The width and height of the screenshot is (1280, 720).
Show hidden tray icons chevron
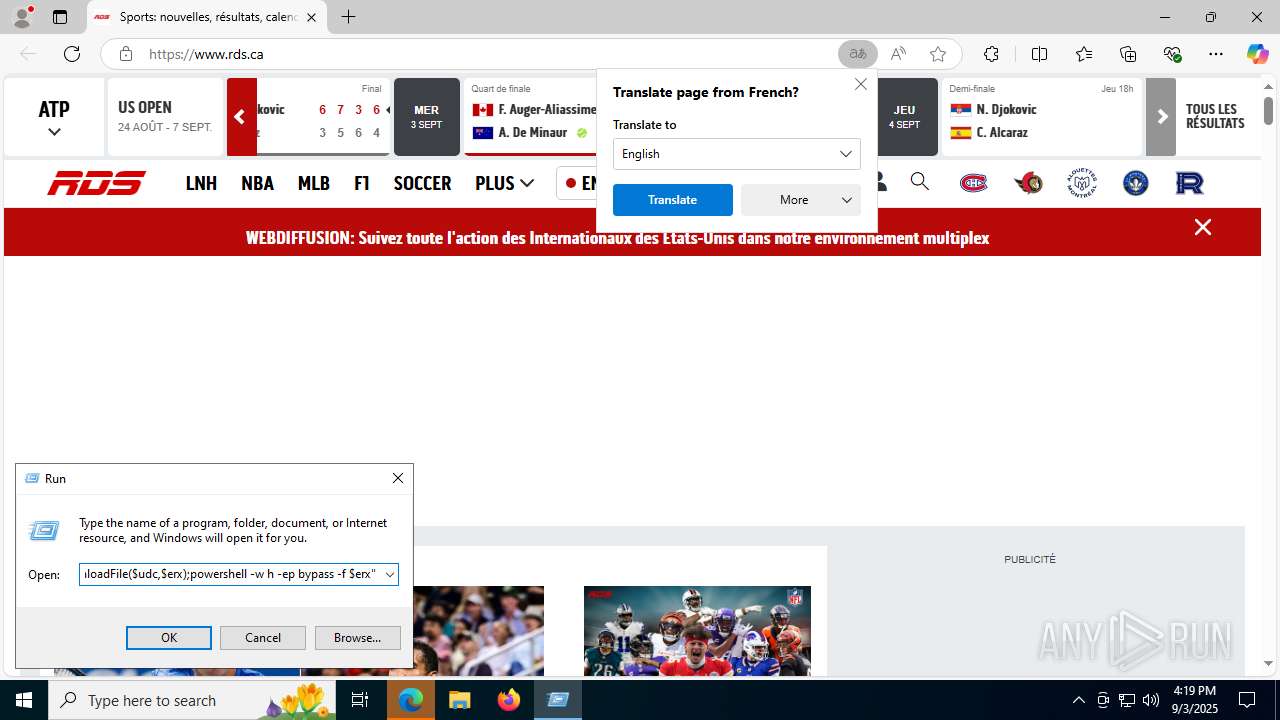(x=1078, y=700)
